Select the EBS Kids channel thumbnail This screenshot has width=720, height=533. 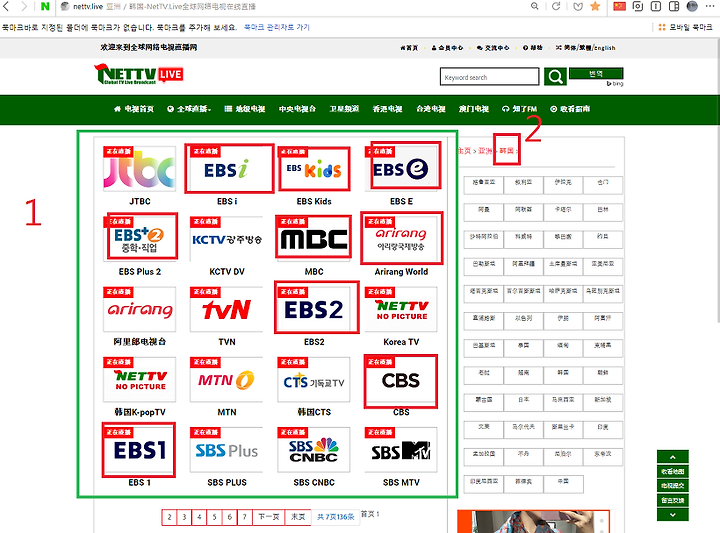(314, 168)
